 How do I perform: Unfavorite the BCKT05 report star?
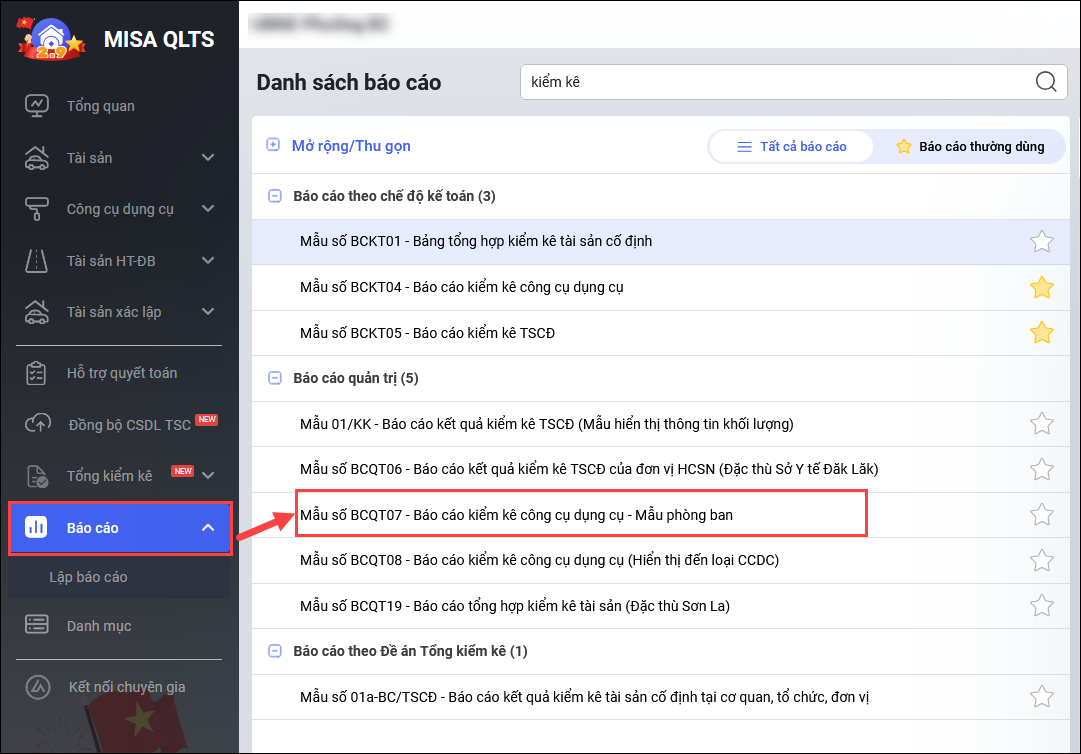1041,332
